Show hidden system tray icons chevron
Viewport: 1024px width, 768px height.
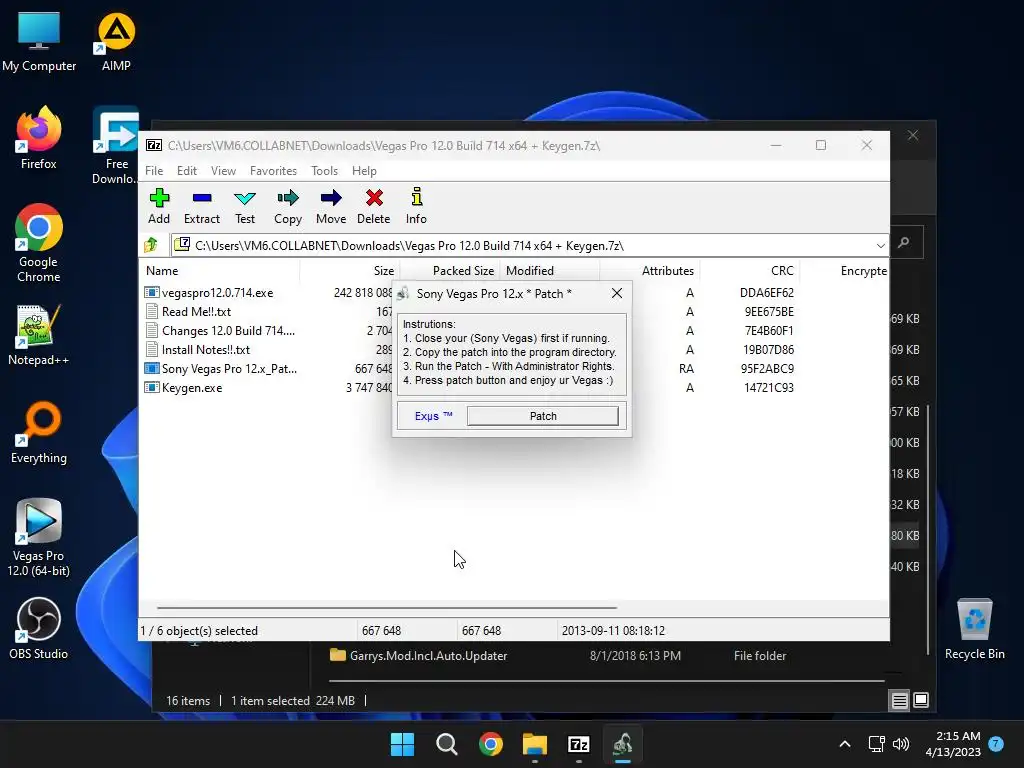(x=844, y=744)
